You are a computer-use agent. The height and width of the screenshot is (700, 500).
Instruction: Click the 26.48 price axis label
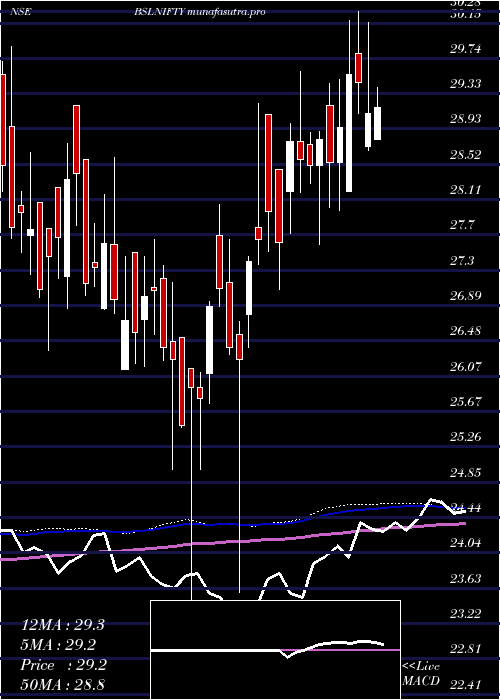(x=466, y=331)
